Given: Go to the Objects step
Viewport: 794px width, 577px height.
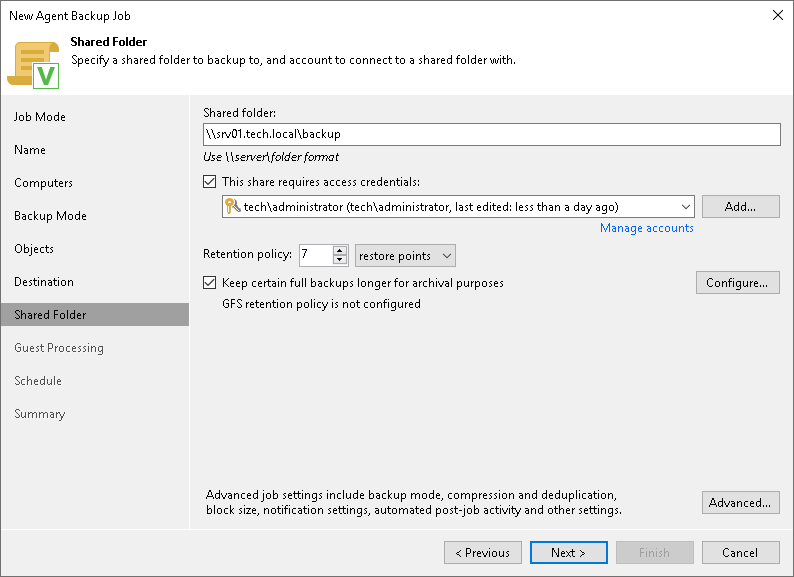Looking at the screenshot, I should pyautogui.click(x=34, y=249).
